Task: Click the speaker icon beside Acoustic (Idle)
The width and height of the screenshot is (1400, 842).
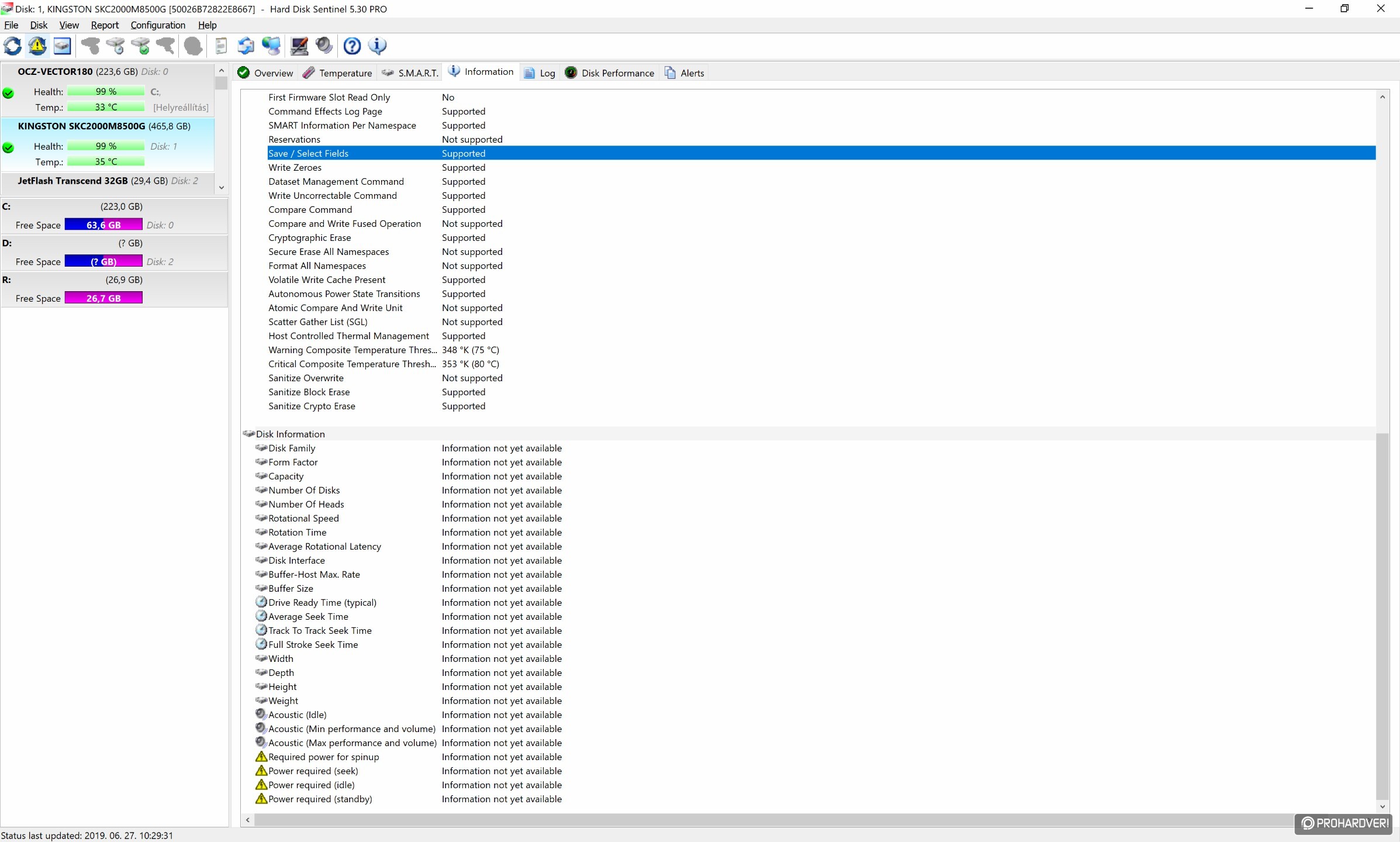Action: pyautogui.click(x=261, y=714)
